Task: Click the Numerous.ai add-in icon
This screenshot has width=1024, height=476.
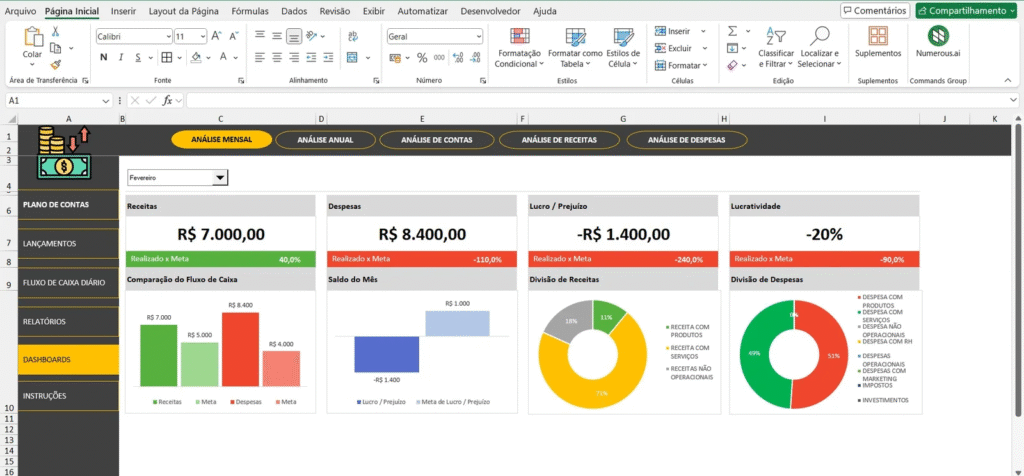Action: click(938, 36)
